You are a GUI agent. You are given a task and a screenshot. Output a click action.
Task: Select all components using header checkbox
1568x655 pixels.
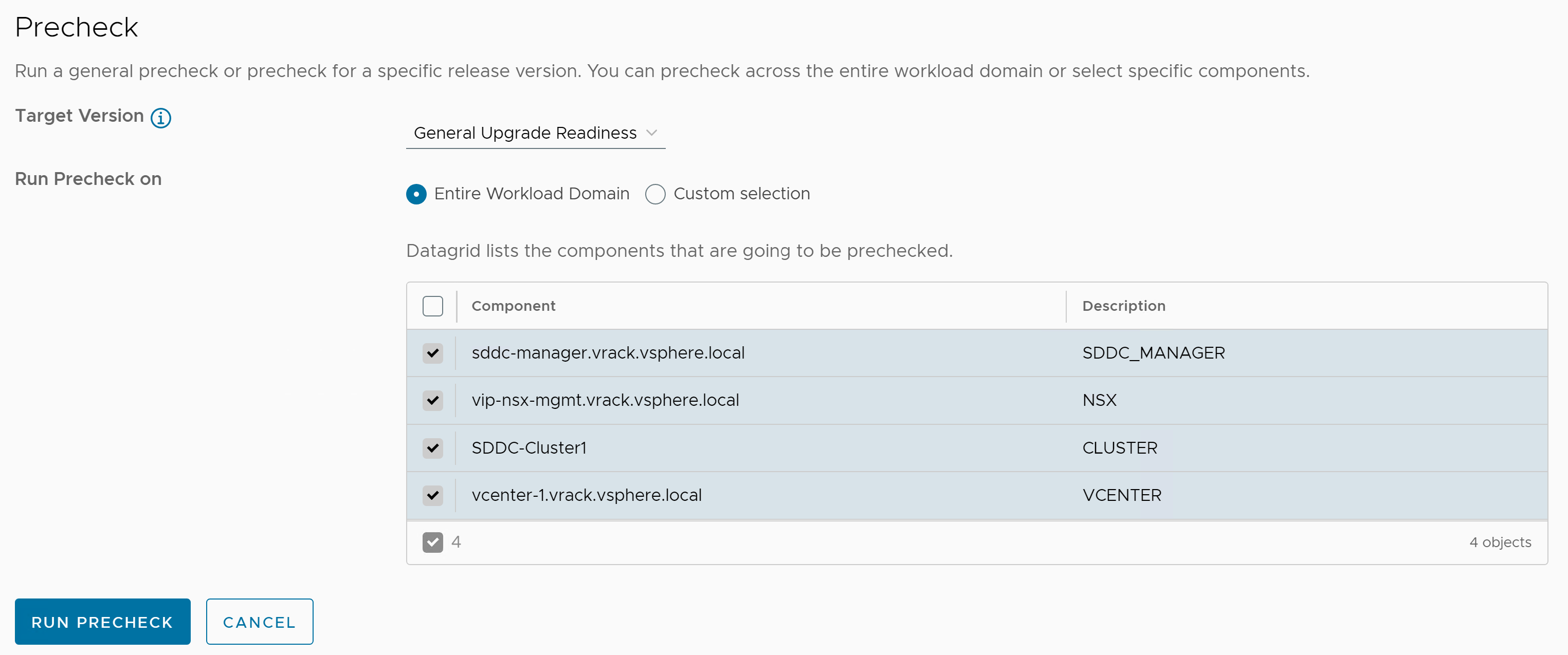click(x=433, y=306)
